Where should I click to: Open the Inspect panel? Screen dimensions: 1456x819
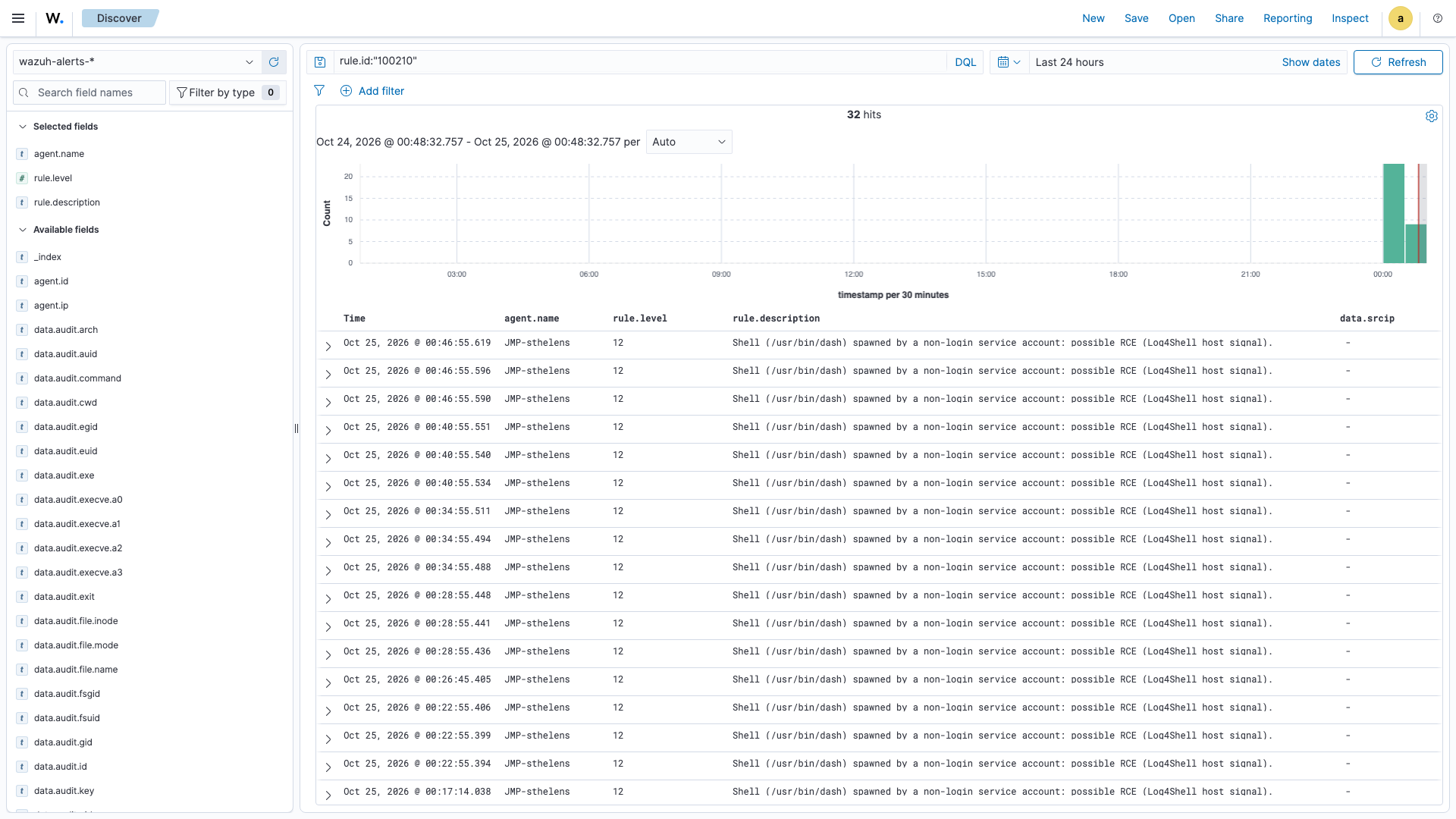(x=1350, y=18)
